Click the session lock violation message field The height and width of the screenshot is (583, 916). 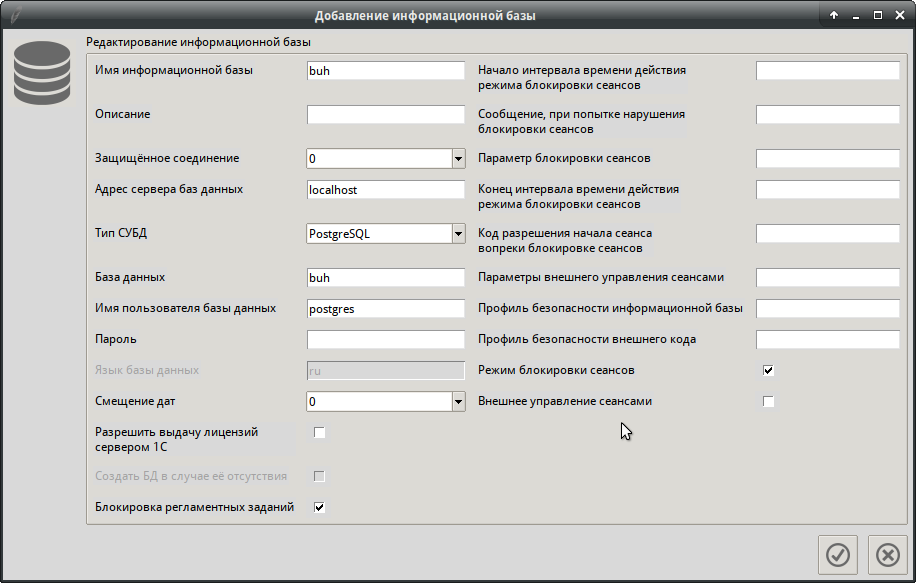827,114
